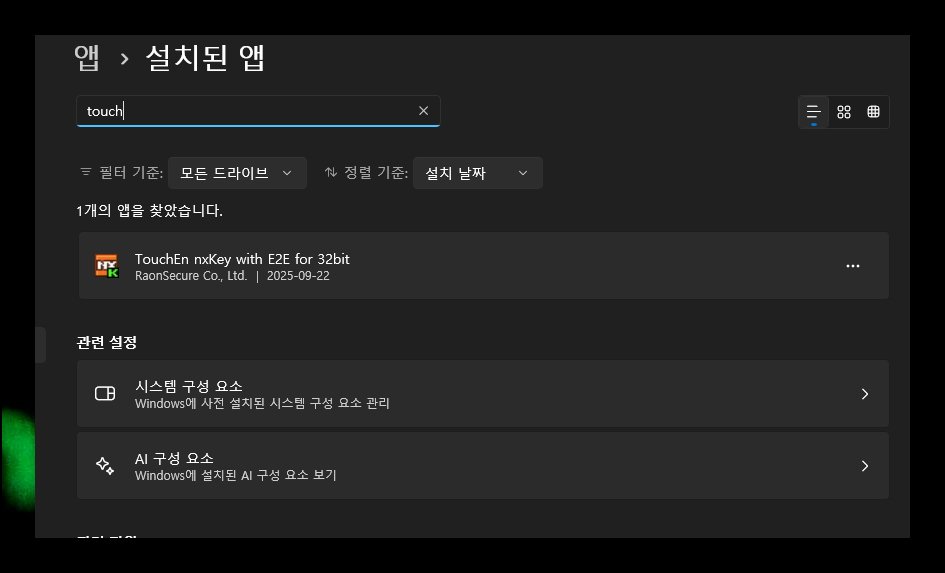This screenshot has width=945, height=573.
Task: Open 시스템 구성 요소 settings
Action: (483, 393)
